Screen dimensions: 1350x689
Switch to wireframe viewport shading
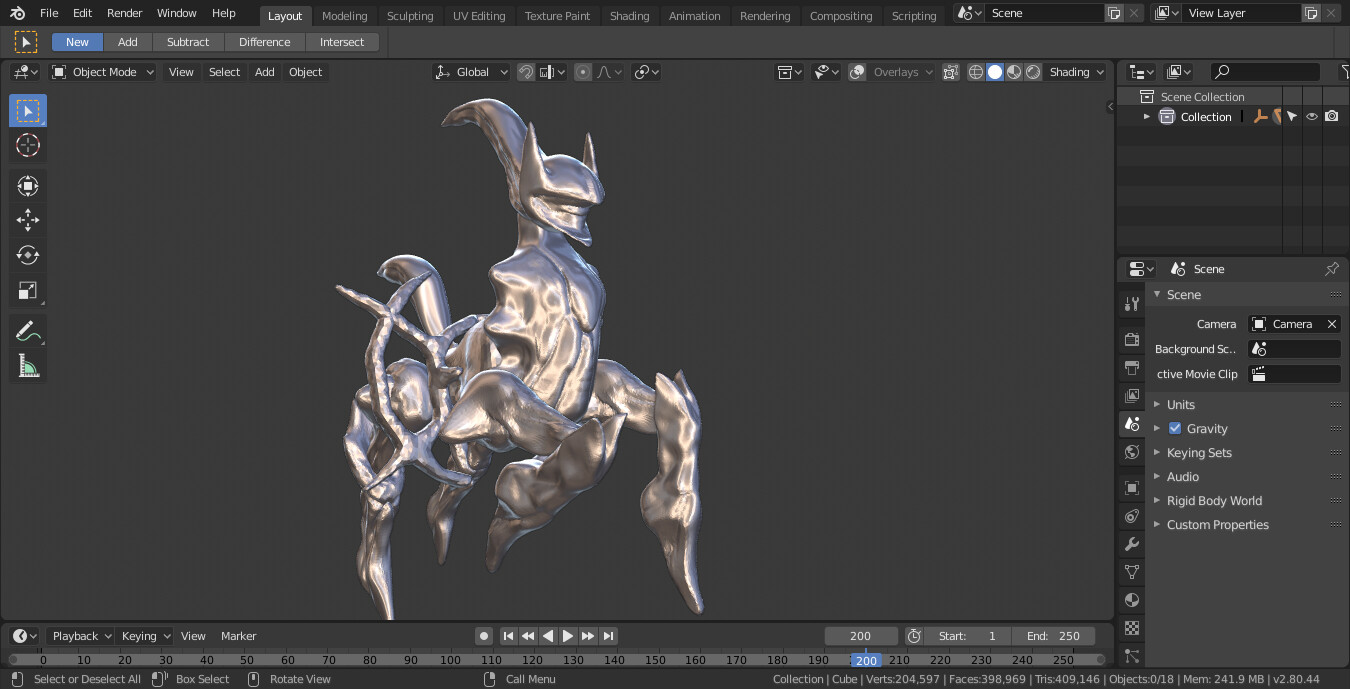coord(976,72)
